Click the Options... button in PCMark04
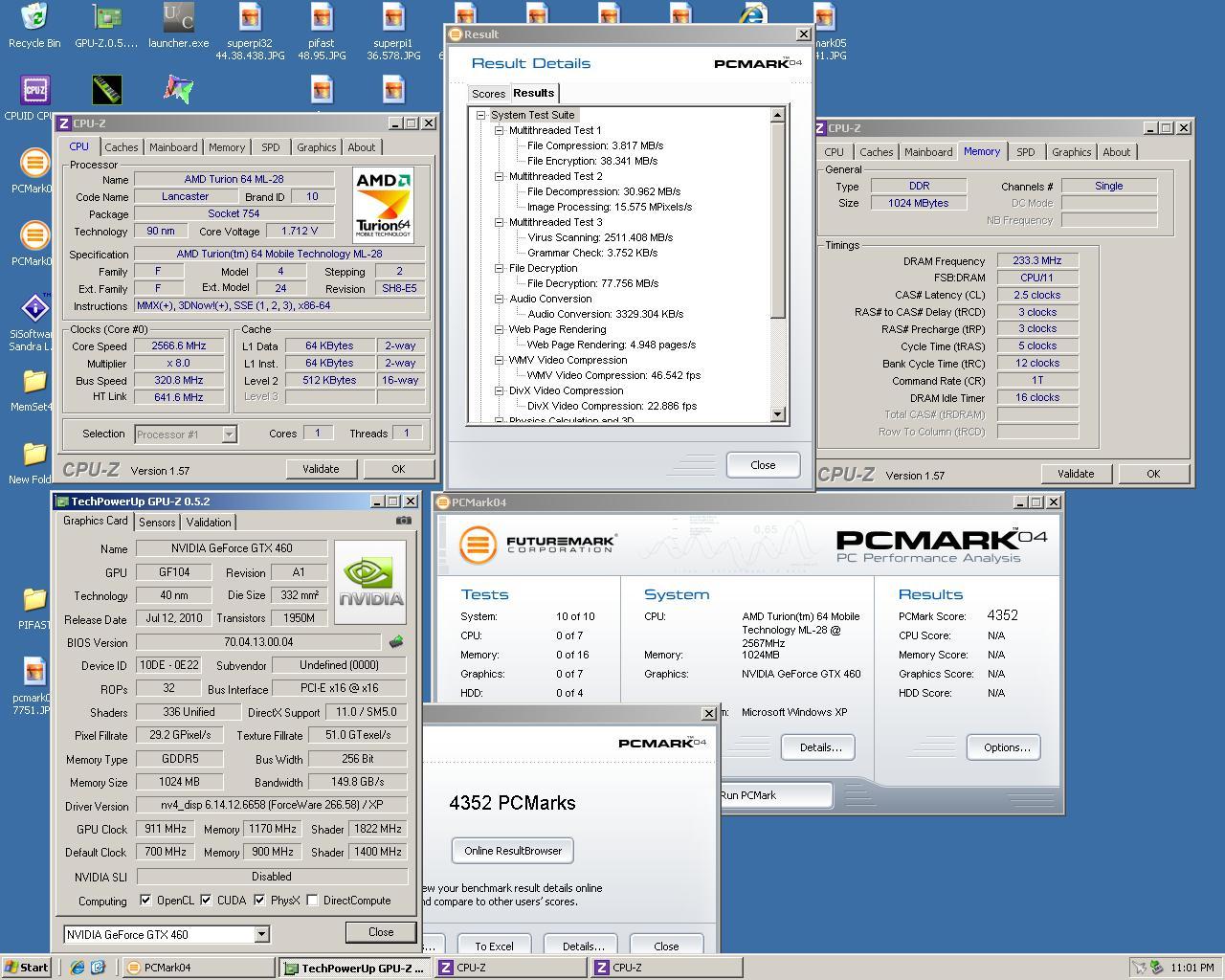1225x980 pixels. click(x=1004, y=747)
